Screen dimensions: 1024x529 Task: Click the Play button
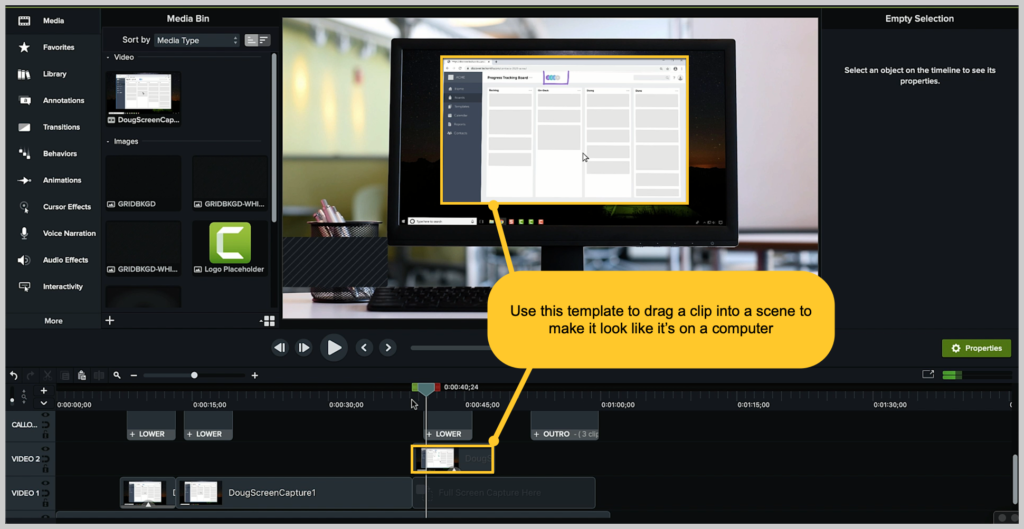(x=334, y=348)
